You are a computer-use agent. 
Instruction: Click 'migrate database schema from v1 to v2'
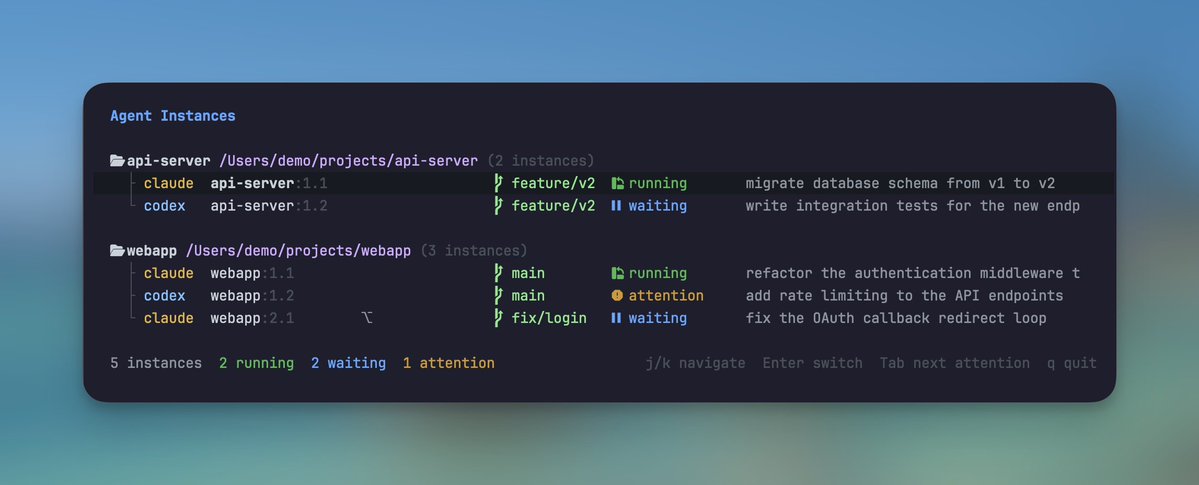(x=900, y=183)
